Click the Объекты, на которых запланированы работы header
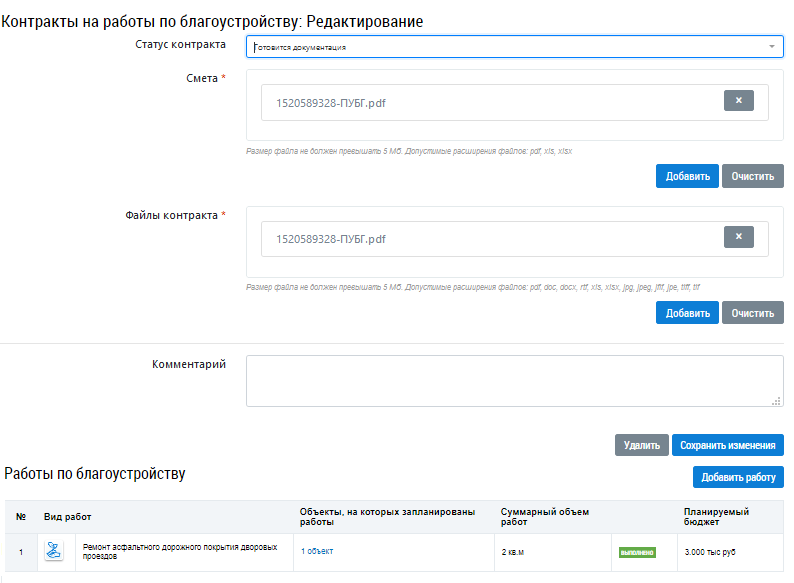This screenshot has height=583, width=794. (x=387, y=517)
